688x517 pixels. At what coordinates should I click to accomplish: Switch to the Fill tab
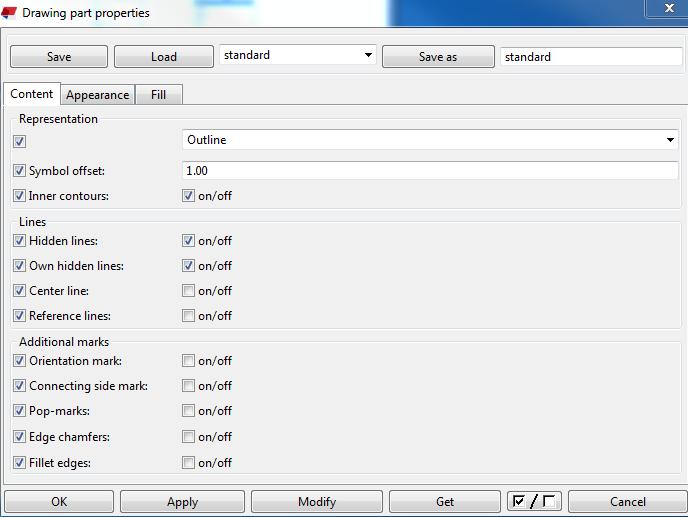click(158, 95)
